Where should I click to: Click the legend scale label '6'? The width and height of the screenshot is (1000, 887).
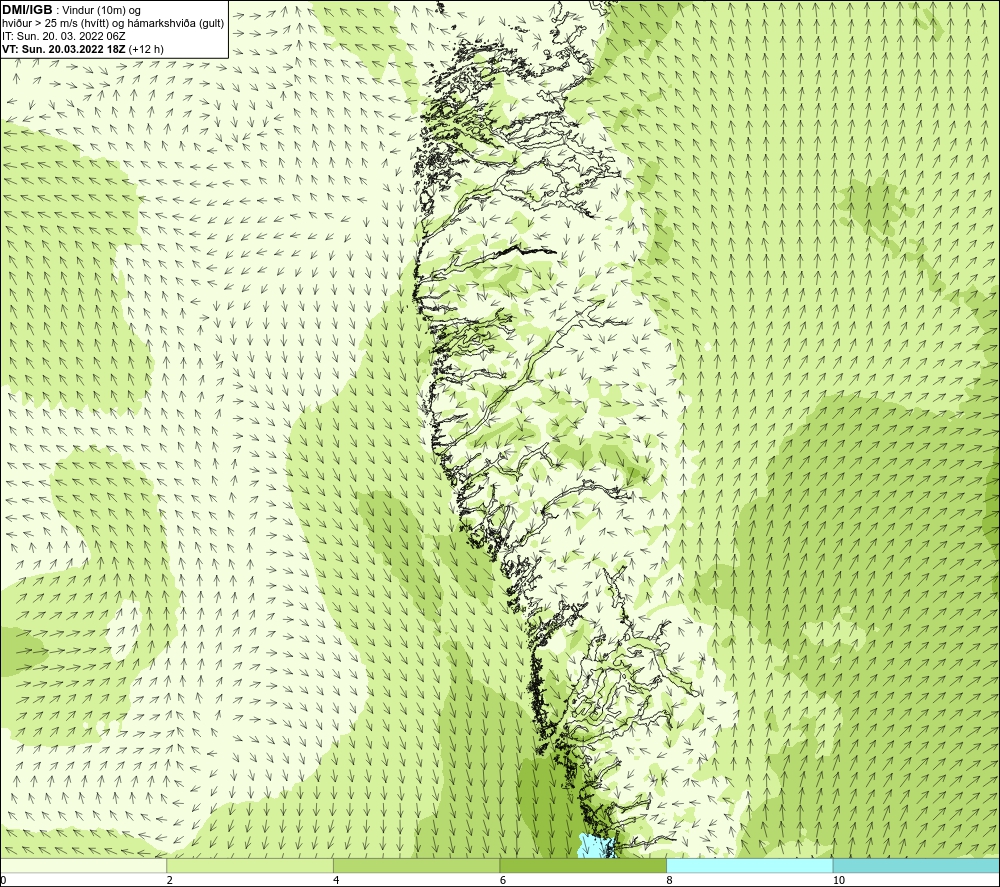503,880
